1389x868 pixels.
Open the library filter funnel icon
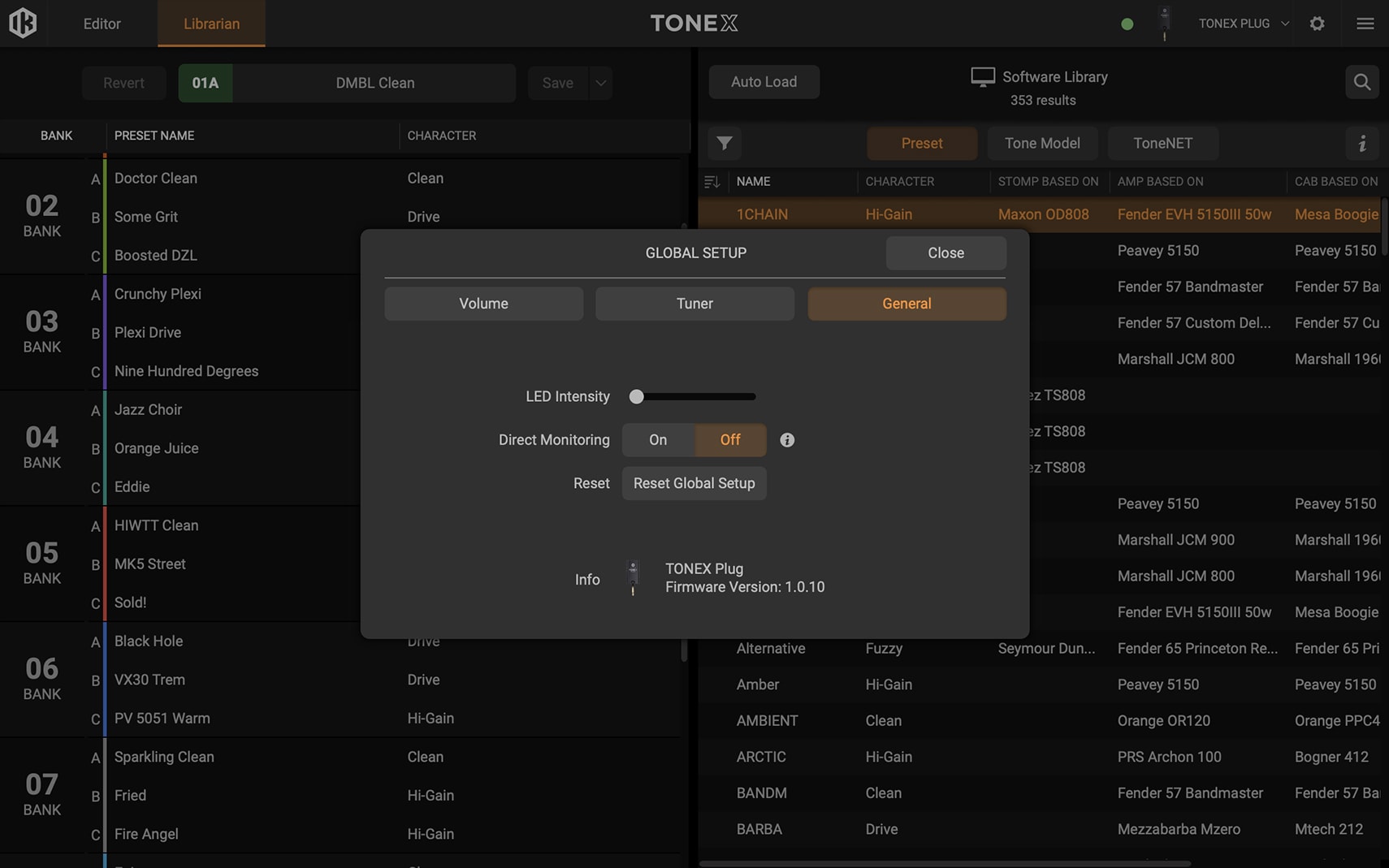point(724,144)
